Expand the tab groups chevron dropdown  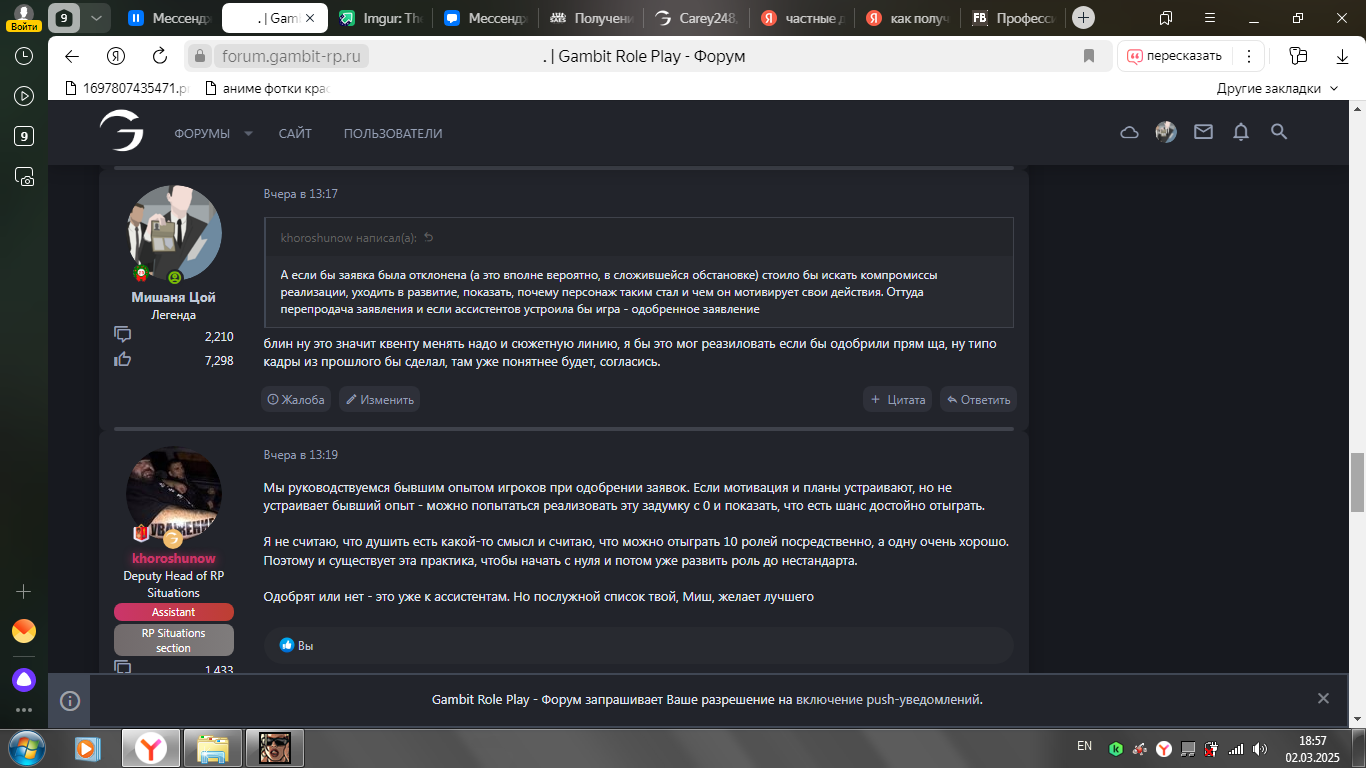(x=95, y=18)
